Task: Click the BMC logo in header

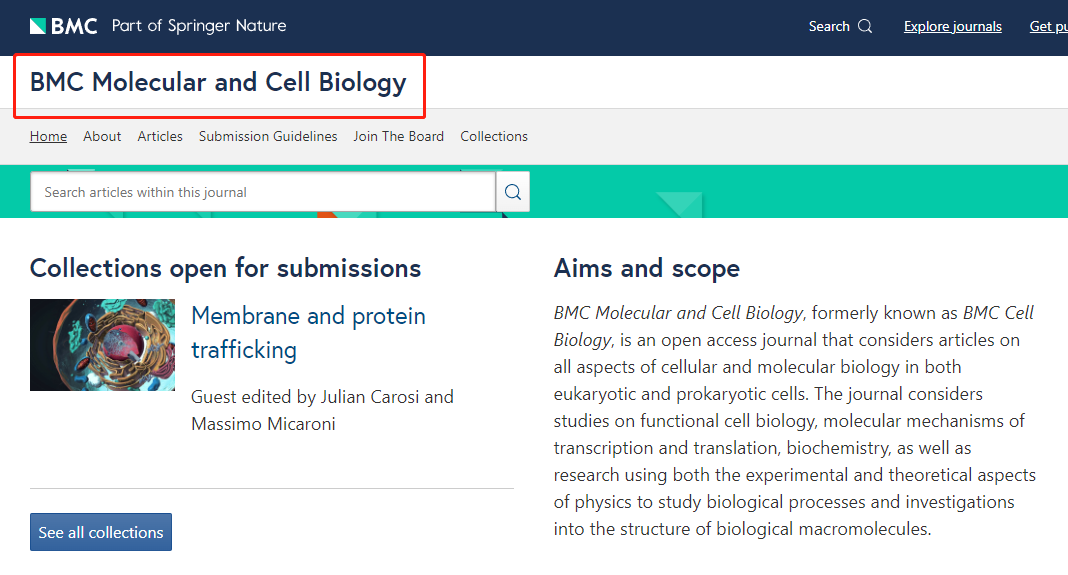Action: [x=64, y=26]
